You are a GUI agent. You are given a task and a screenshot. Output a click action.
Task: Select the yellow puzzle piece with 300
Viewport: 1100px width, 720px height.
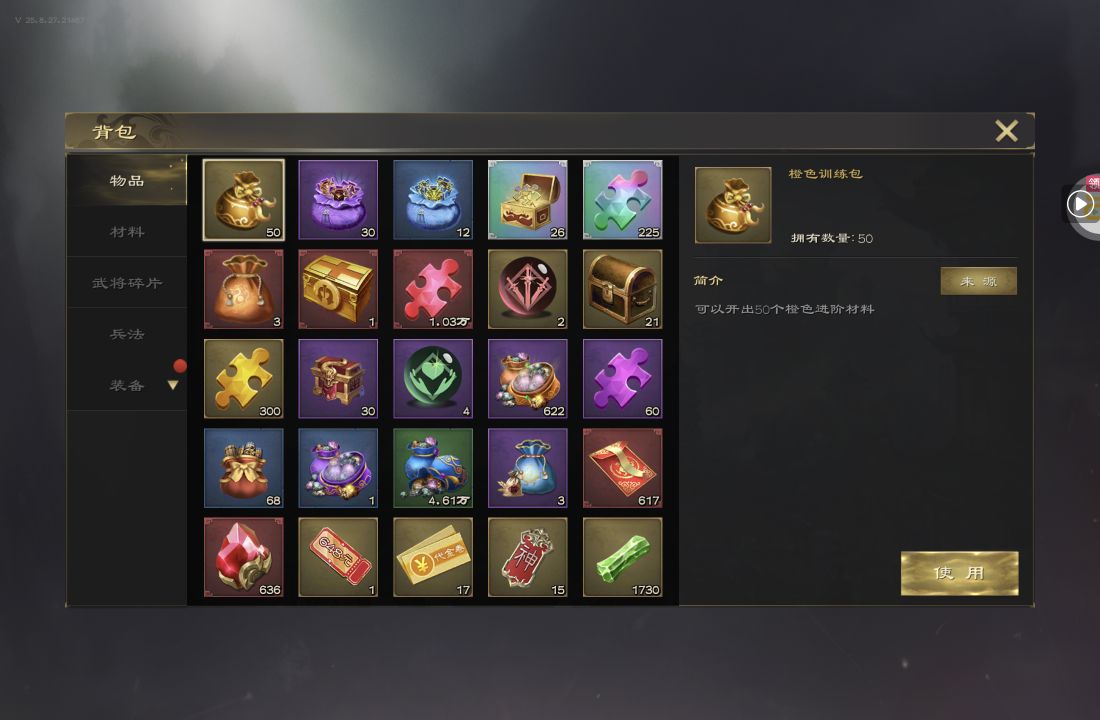click(x=243, y=379)
